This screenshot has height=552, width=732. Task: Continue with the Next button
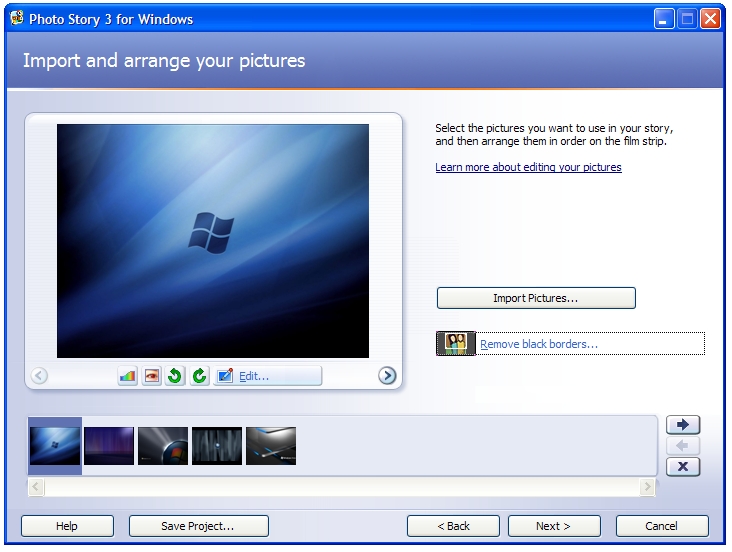(554, 526)
